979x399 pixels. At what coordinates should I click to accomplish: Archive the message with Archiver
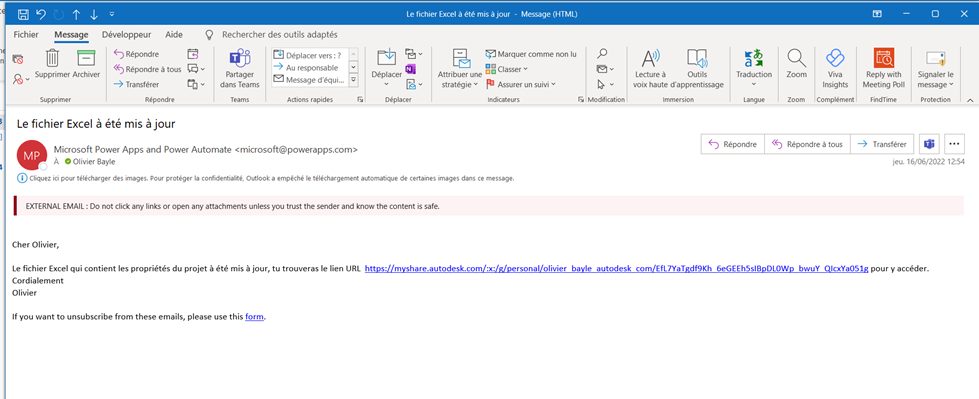tap(86, 65)
